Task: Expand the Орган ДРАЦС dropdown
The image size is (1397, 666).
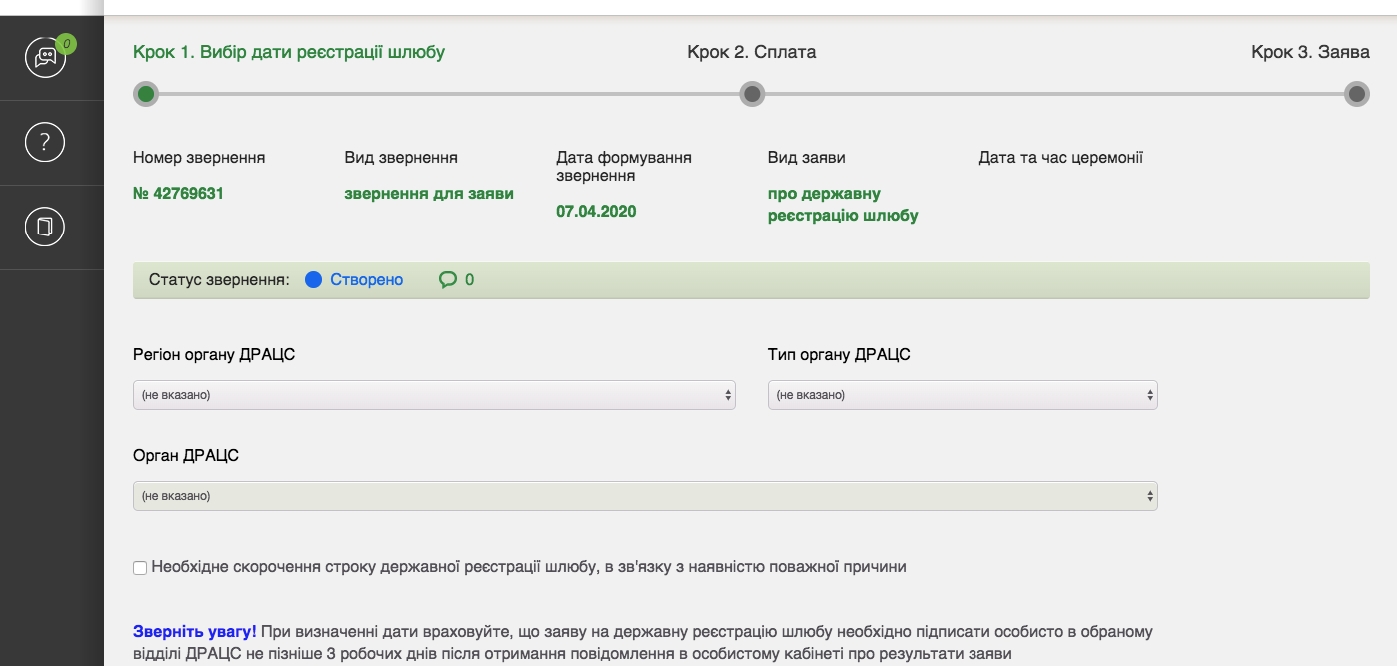Action: (x=645, y=496)
